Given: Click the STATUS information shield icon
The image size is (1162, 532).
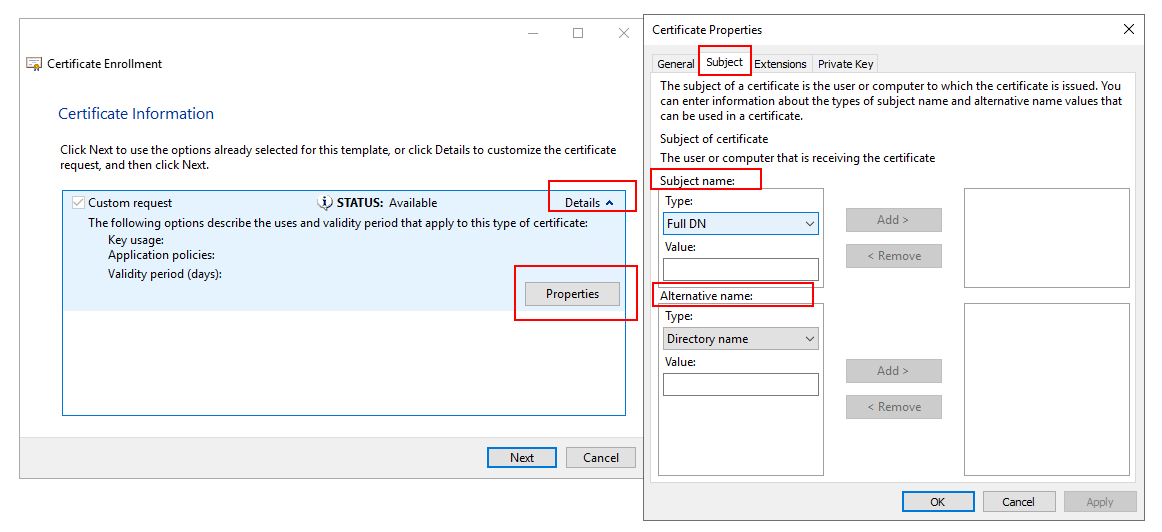Looking at the screenshot, I should pyautogui.click(x=325, y=202).
